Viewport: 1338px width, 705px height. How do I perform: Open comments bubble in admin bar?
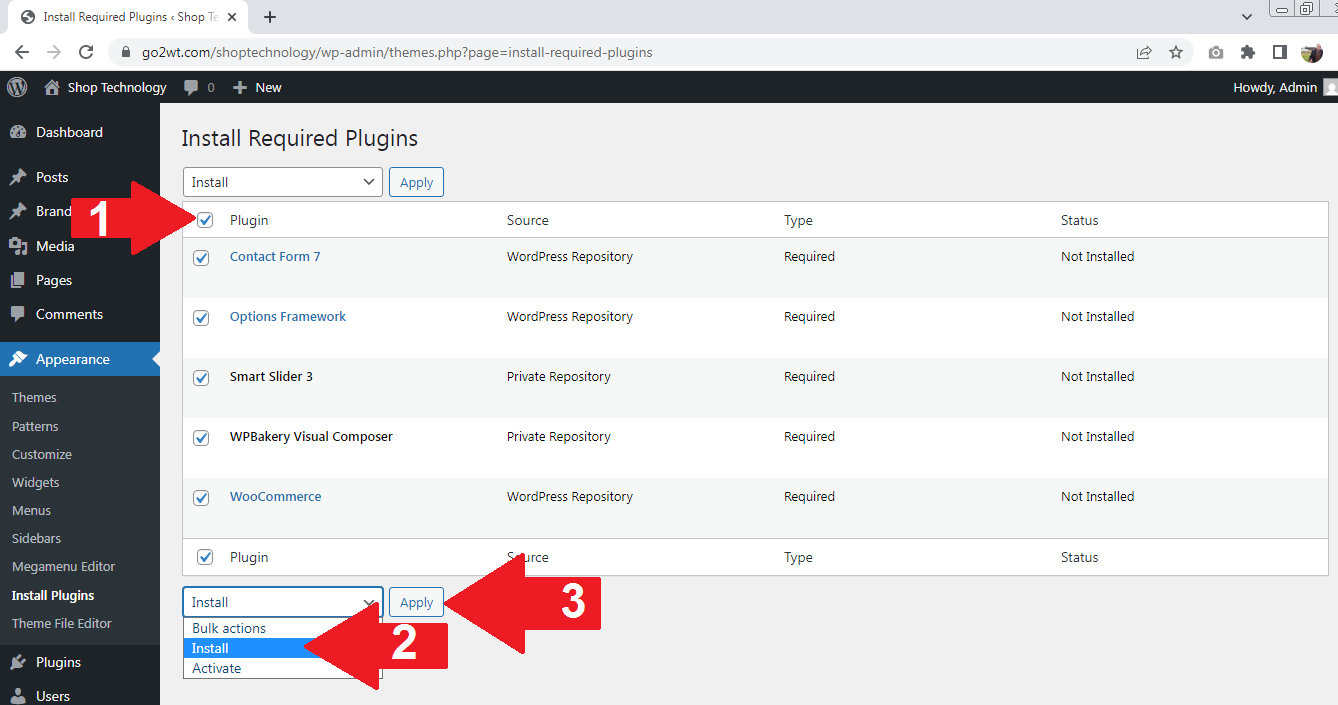(x=199, y=87)
